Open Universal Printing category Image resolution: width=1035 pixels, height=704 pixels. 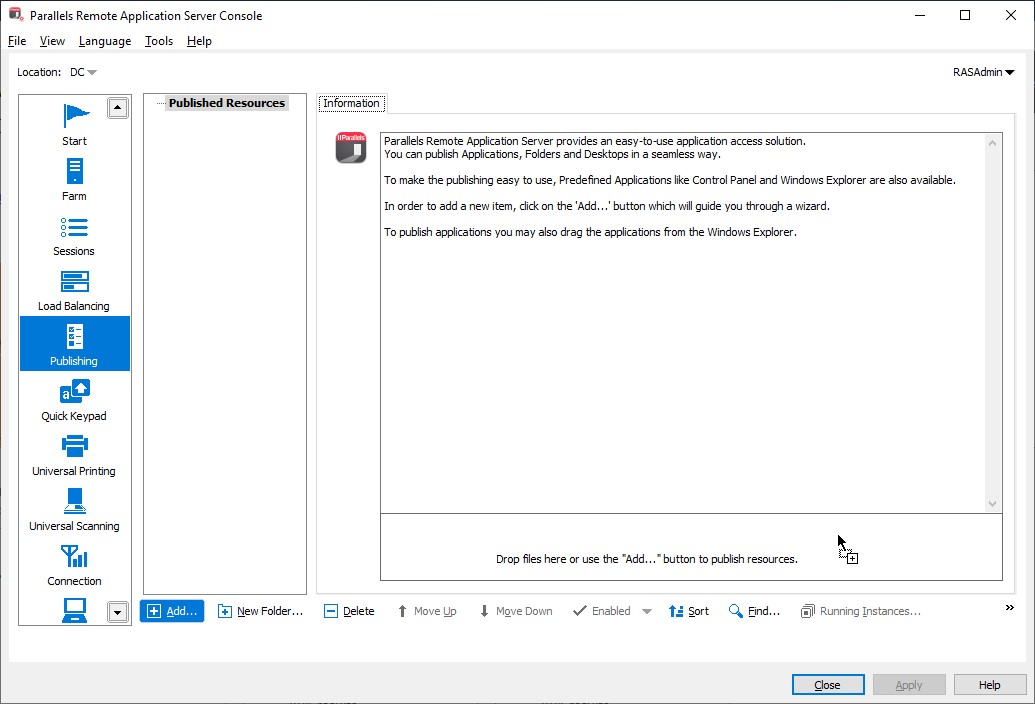coord(75,455)
